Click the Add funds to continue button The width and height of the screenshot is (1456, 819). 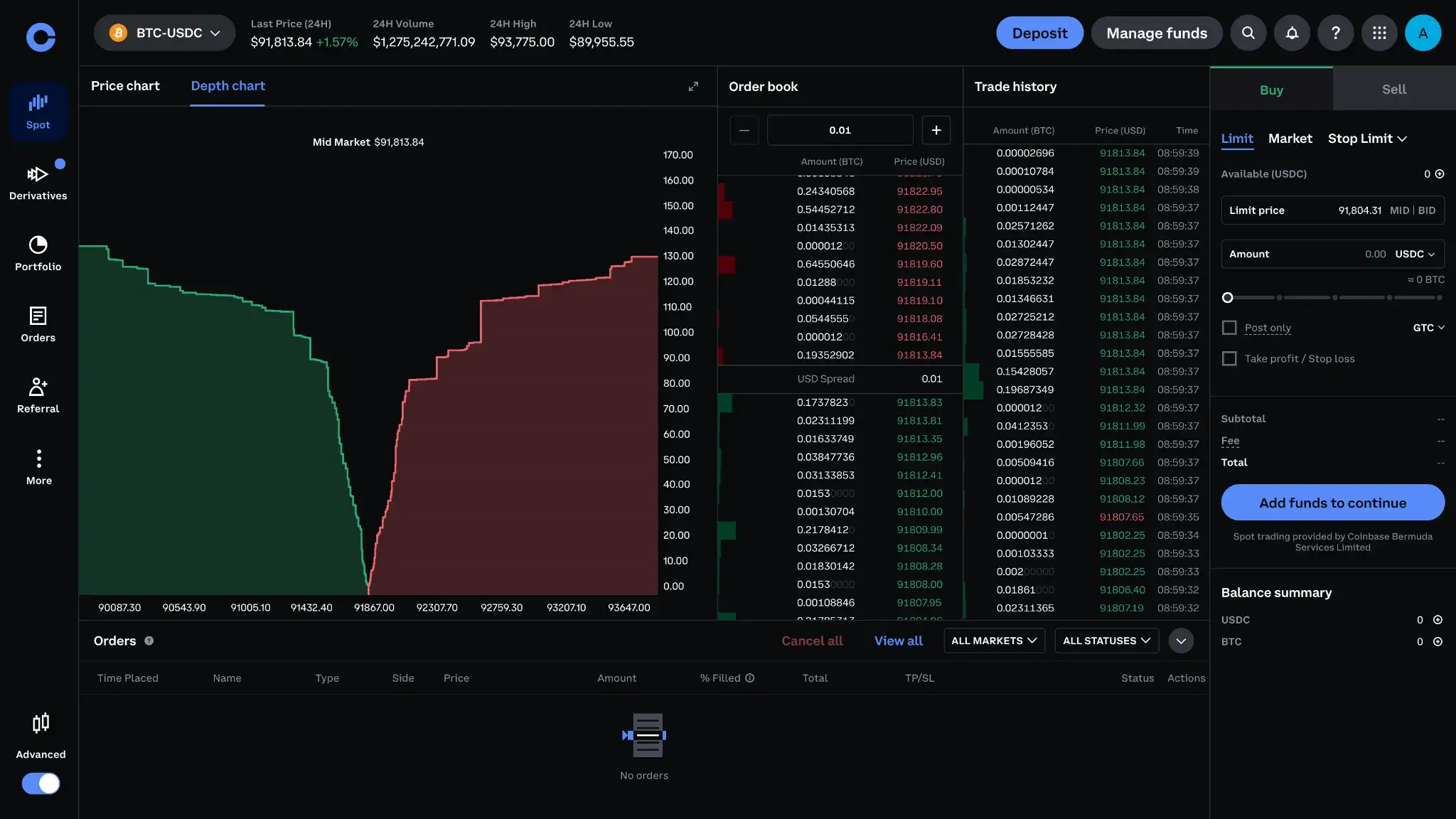tap(1332, 503)
